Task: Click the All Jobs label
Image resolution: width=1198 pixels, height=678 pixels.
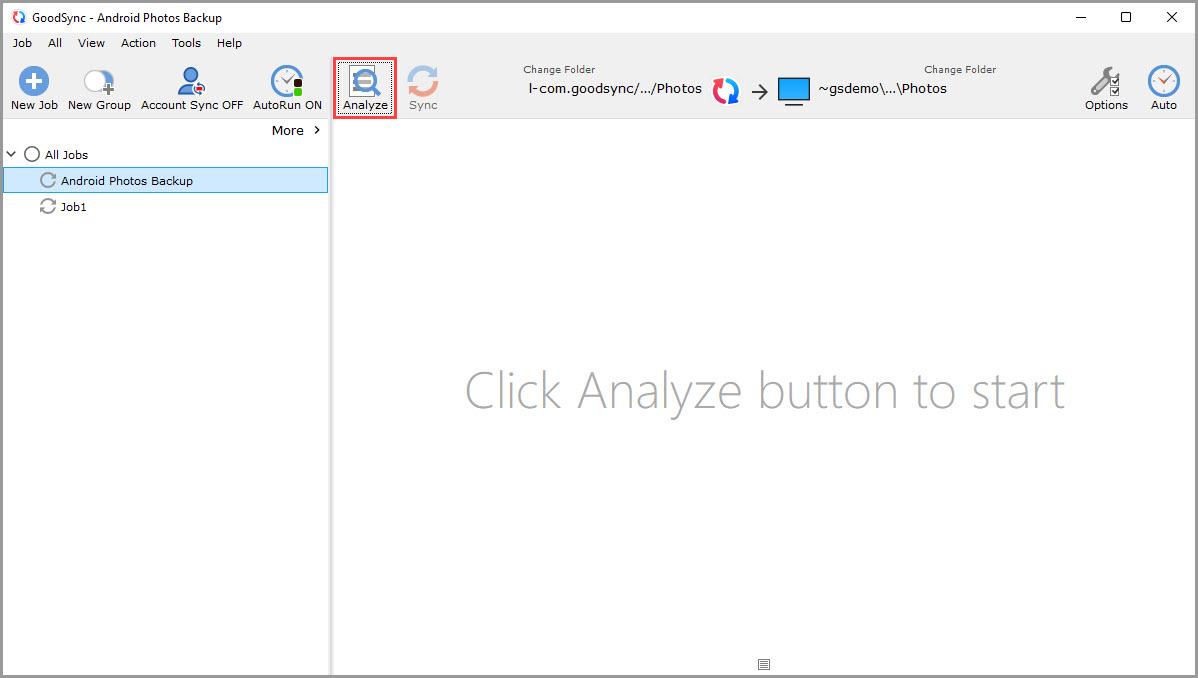Action: click(x=66, y=154)
